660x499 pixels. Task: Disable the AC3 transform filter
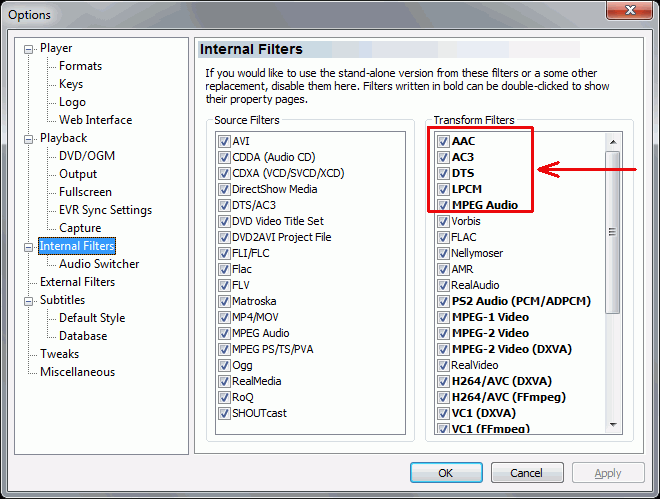[443, 157]
